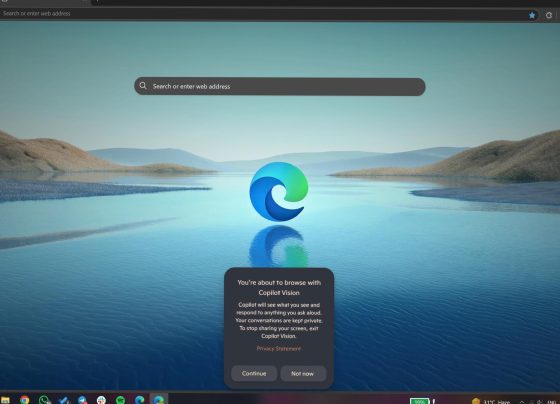Screen dimensions: 560x404
Task: Open WhatsApp from the taskbar
Action: tap(44, 400)
